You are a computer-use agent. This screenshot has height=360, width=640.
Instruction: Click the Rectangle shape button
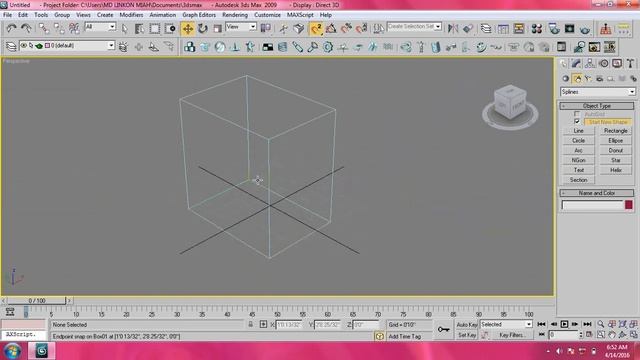tap(616, 131)
